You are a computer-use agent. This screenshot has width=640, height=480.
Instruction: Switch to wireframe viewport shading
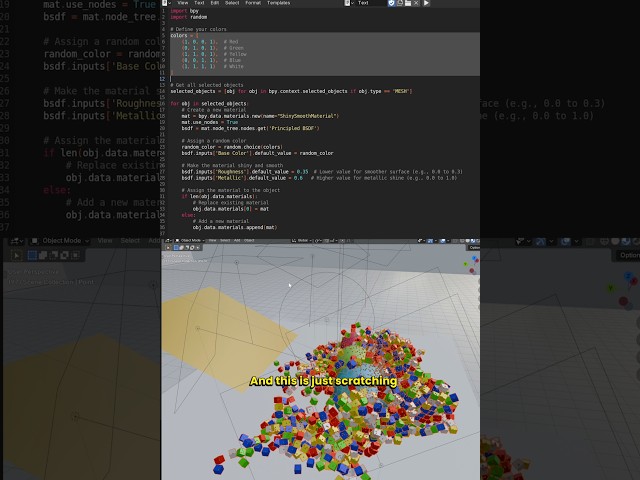[x=463, y=240]
